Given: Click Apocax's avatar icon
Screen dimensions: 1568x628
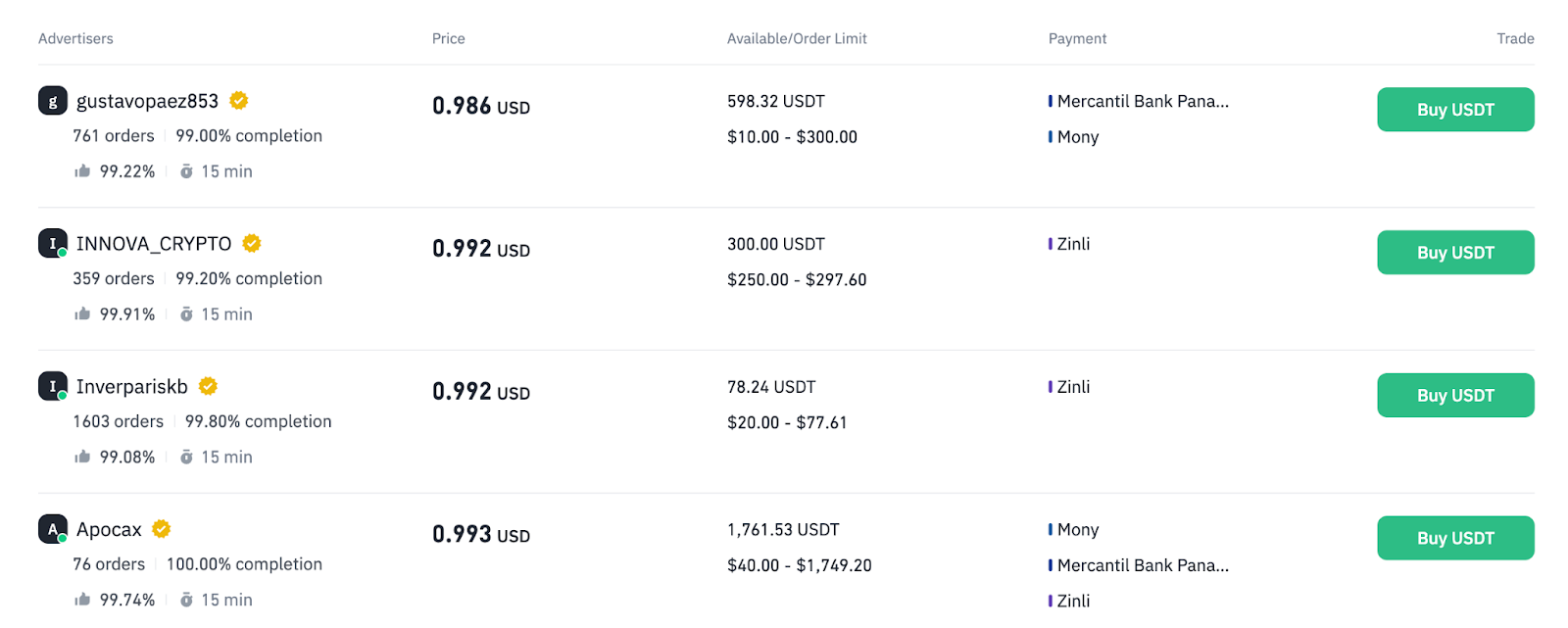Looking at the screenshot, I should 53,529.
